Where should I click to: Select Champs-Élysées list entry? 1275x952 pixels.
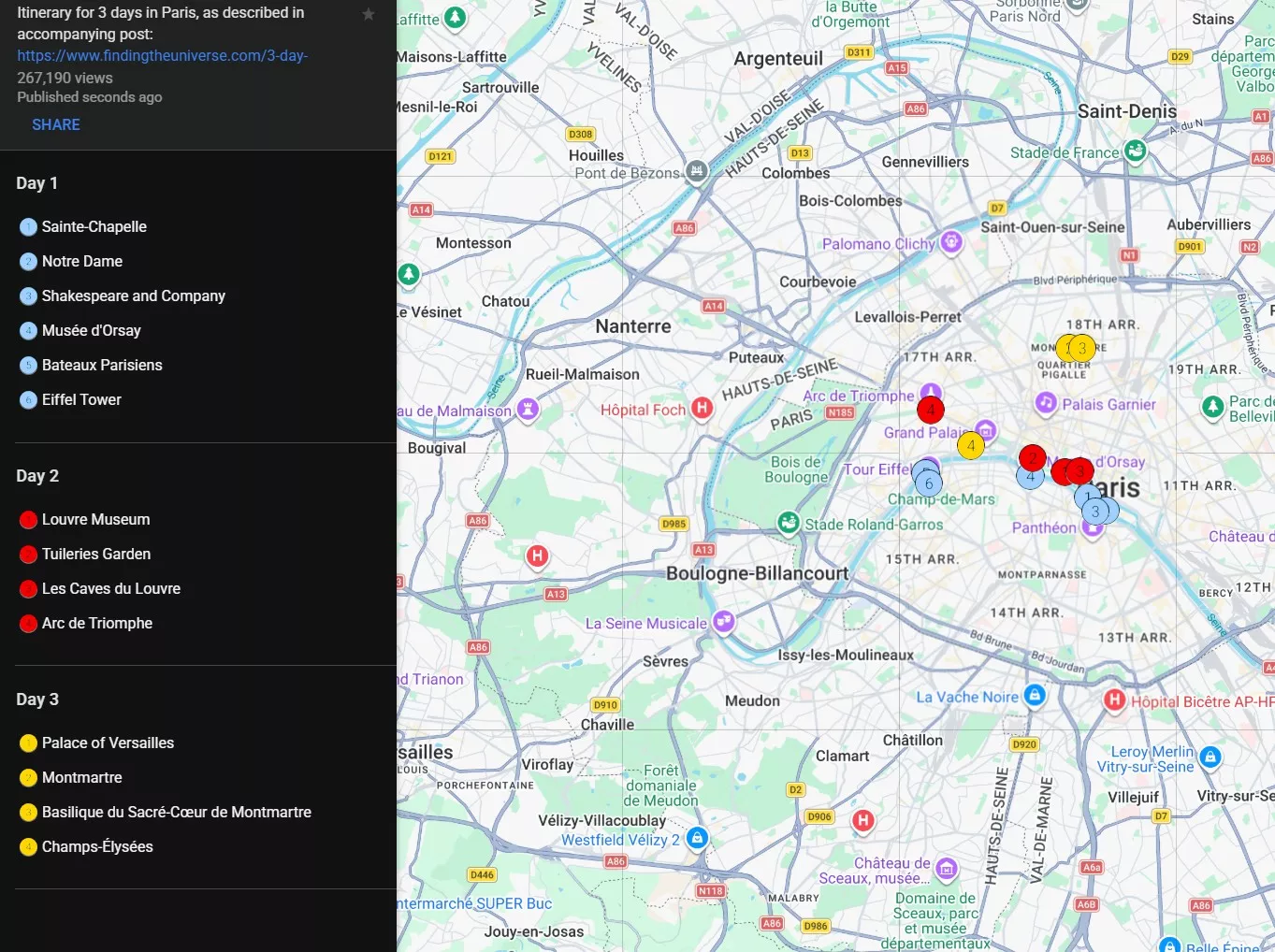click(x=97, y=846)
